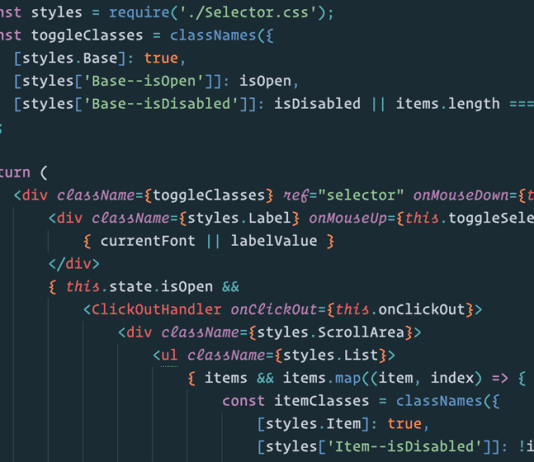Click '[styles.Item]' key
The width and height of the screenshot is (534, 462).
click(x=313, y=424)
